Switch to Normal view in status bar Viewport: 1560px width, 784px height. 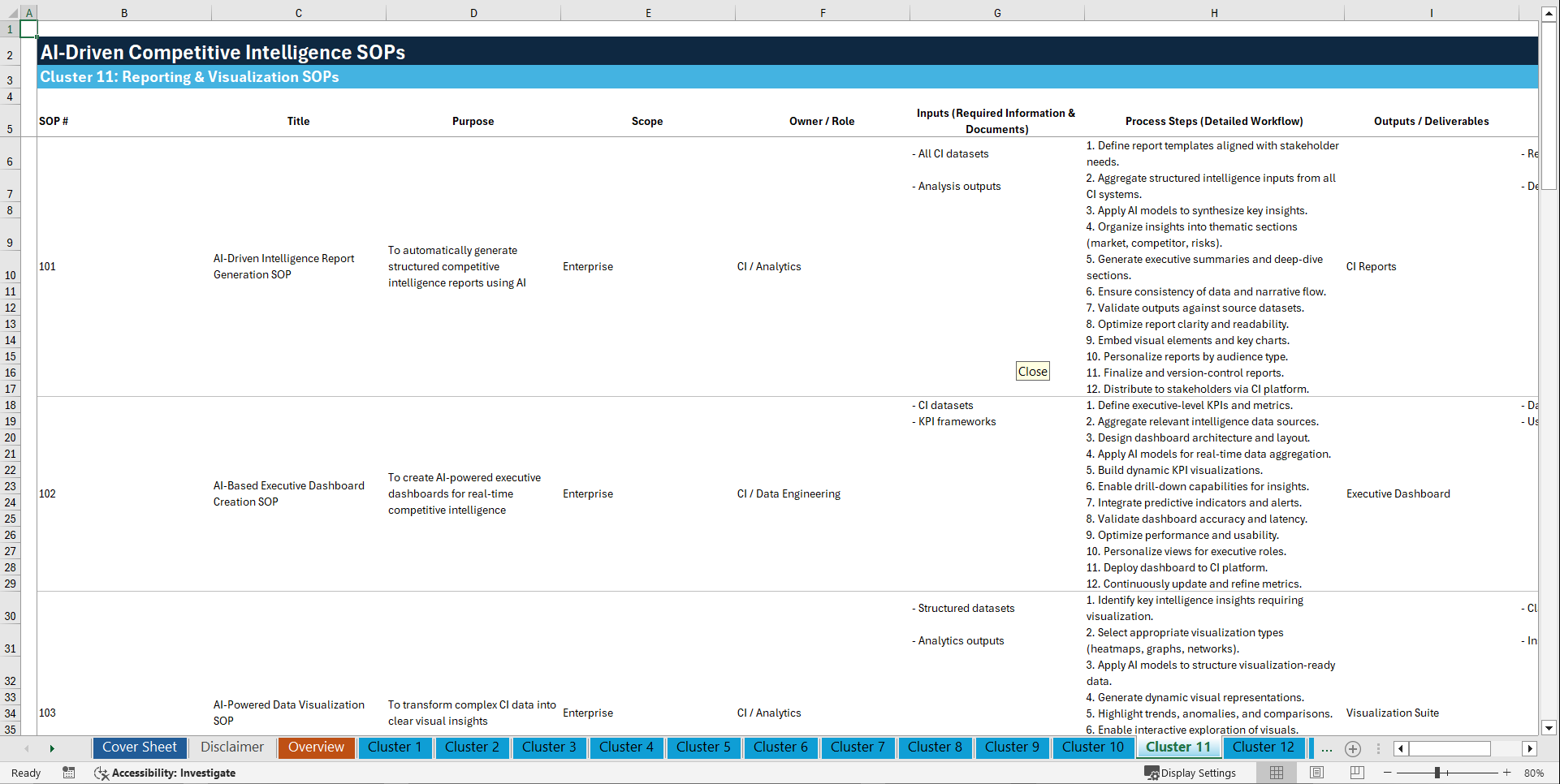coord(1277,773)
